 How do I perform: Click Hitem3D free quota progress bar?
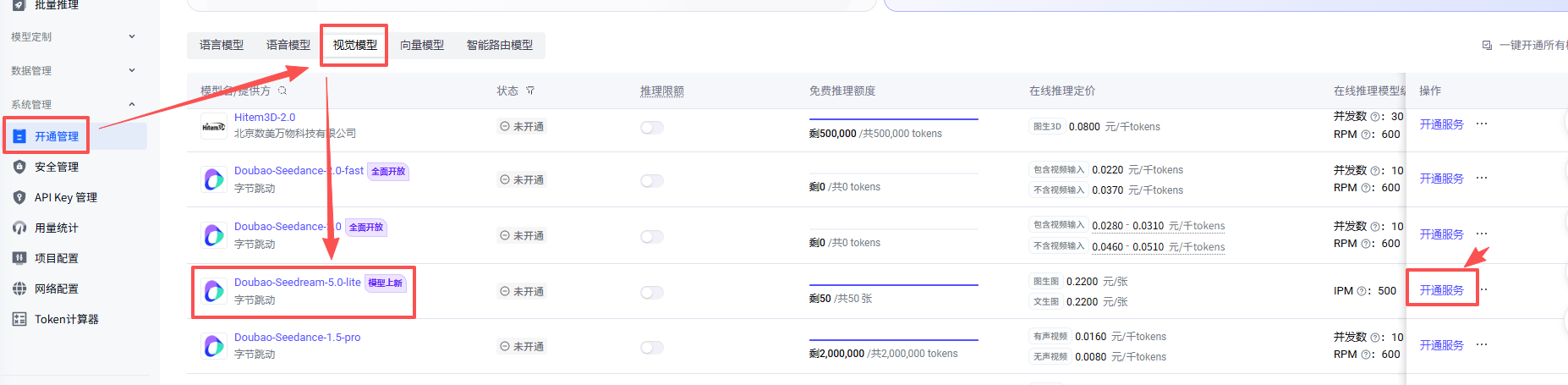(893, 119)
